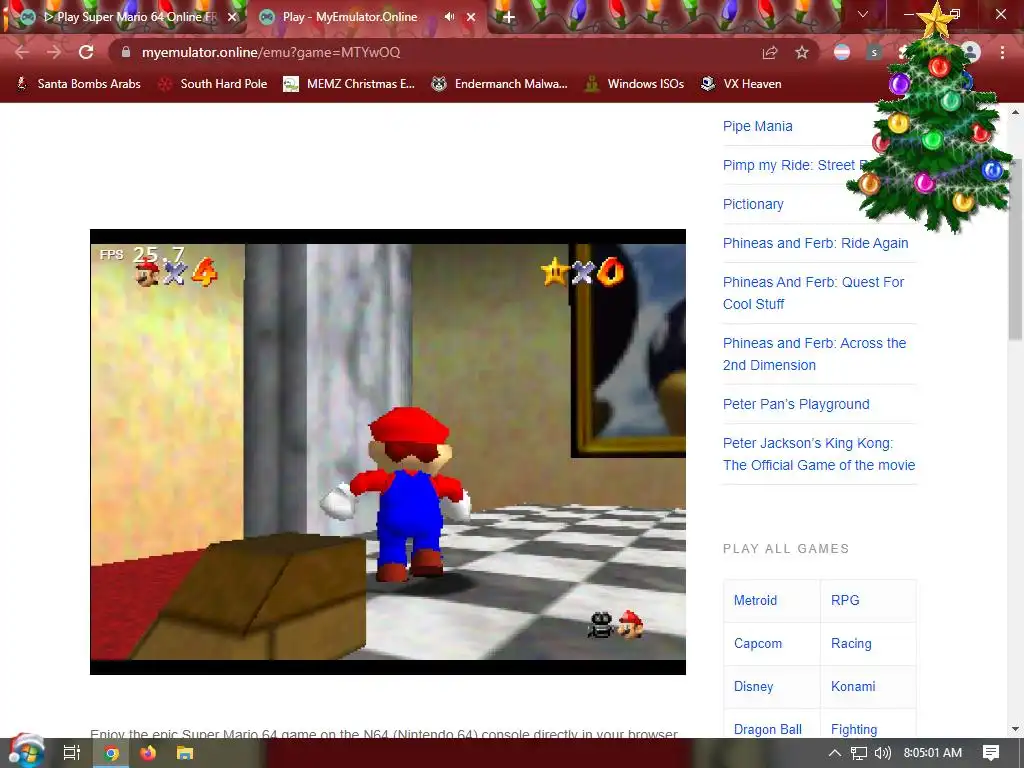This screenshot has height=768, width=1024.
Task: Click the lock icon in the address bar
Action: 126,52
